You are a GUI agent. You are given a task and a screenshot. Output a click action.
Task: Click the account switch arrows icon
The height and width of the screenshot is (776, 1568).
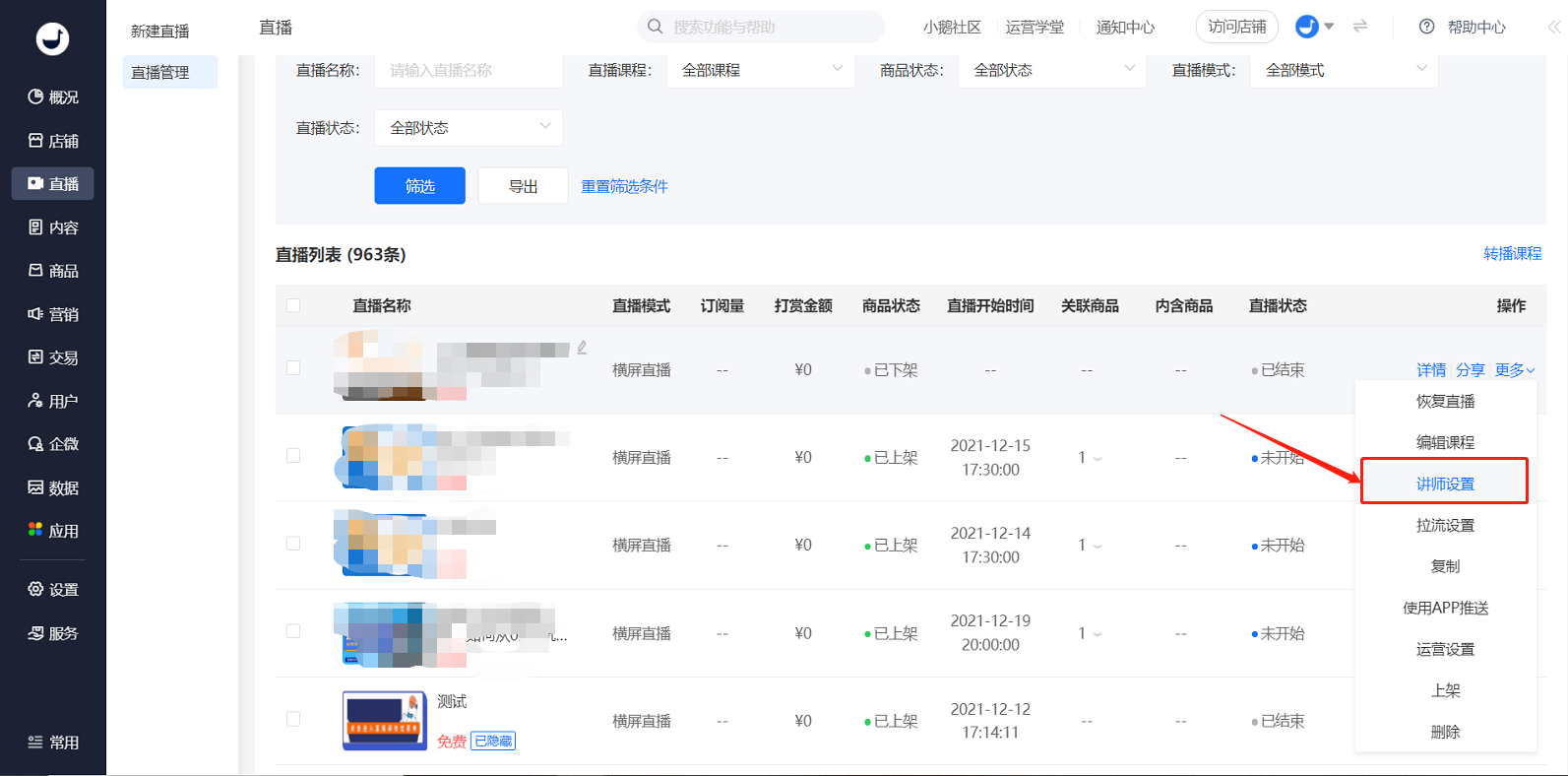click(1360, 27)
